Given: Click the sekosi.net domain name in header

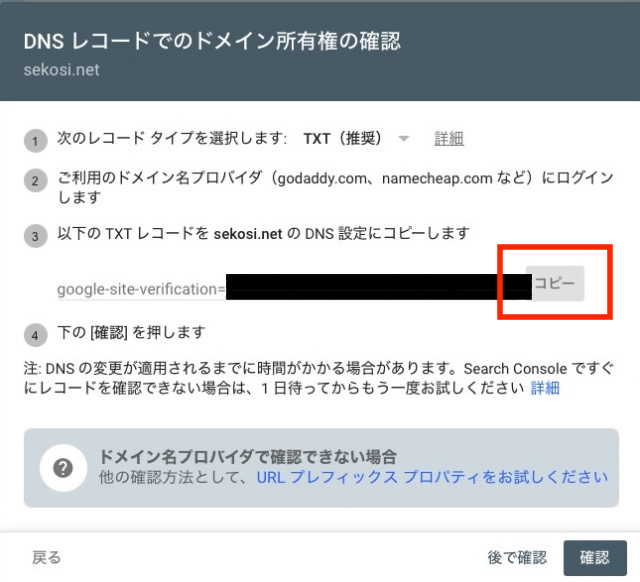Looking at the screenshot, I should [x=60, y=72].
